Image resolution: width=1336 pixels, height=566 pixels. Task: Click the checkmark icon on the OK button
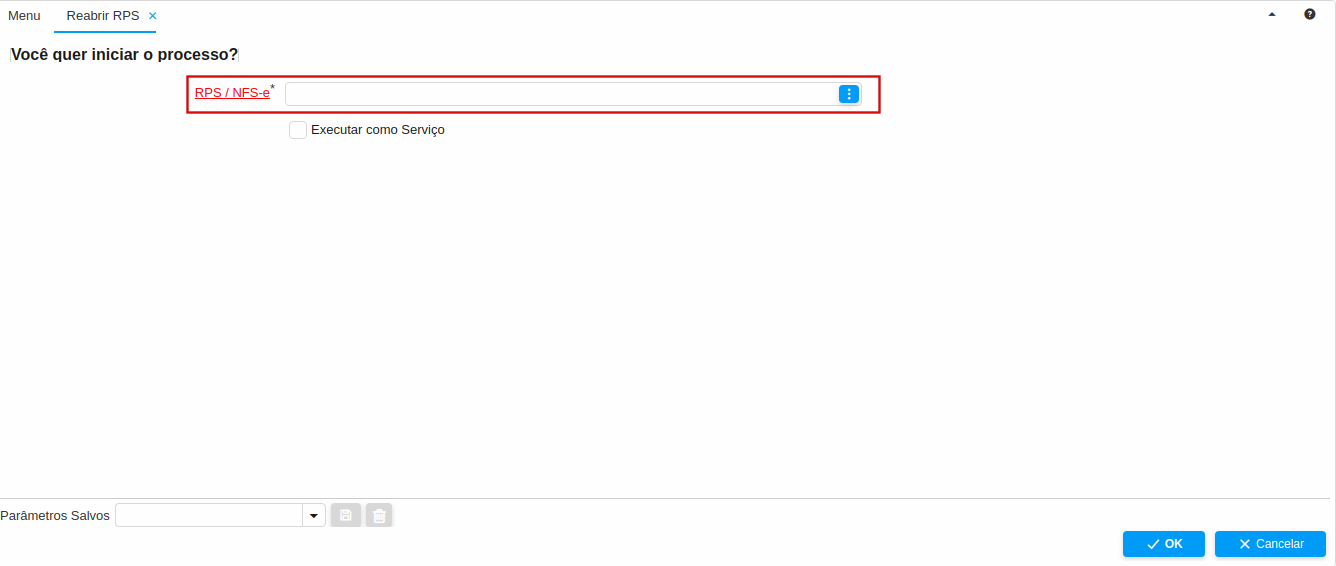click(x=1153, y=544)
